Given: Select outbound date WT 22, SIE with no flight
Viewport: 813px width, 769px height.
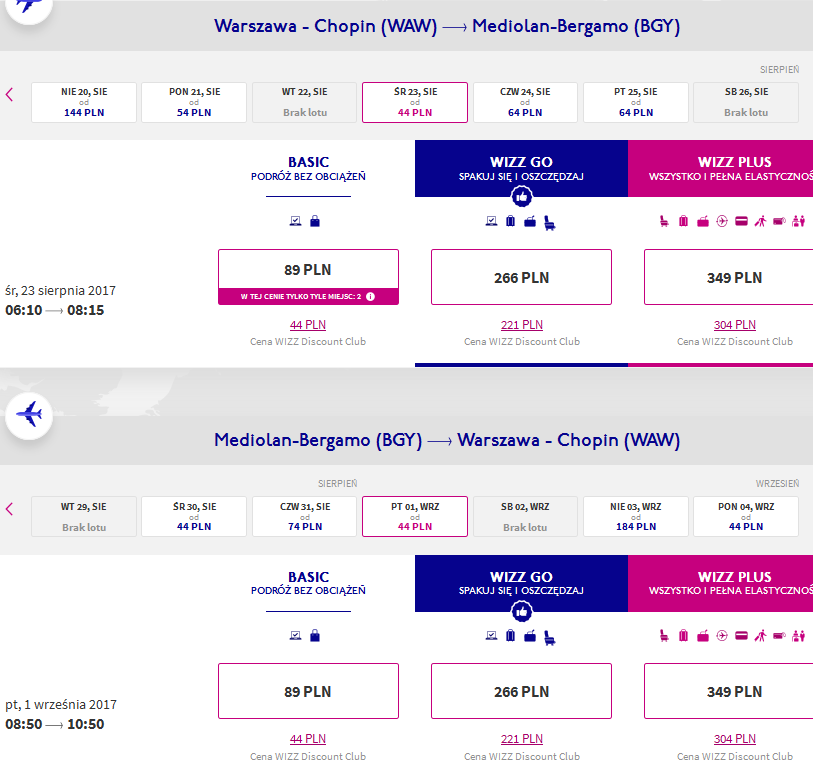Looking at the screenshot, I should pos(305,102).
